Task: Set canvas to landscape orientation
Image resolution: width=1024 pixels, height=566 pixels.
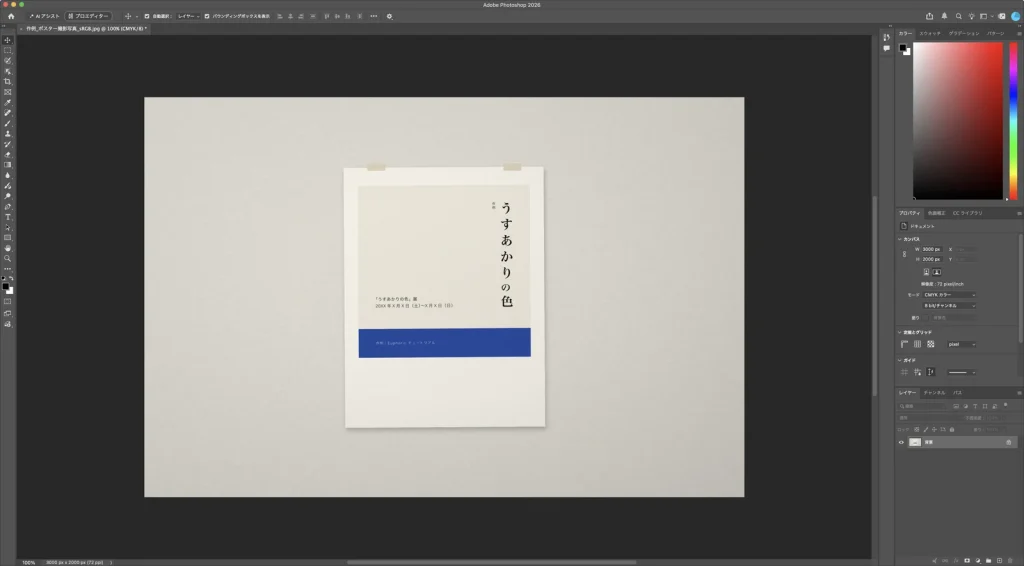Action: [x=936, y=272]
